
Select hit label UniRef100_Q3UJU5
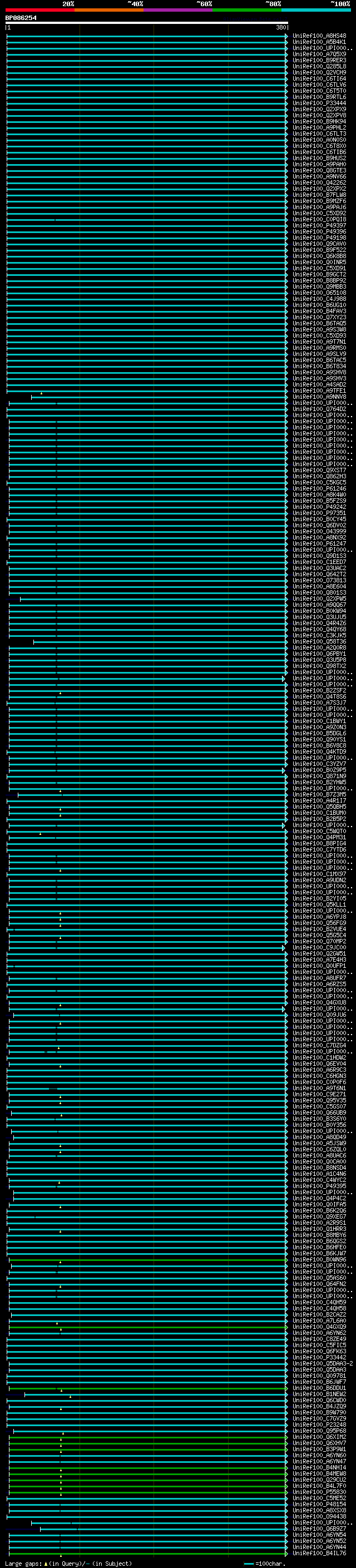click(x=319, y=617)
